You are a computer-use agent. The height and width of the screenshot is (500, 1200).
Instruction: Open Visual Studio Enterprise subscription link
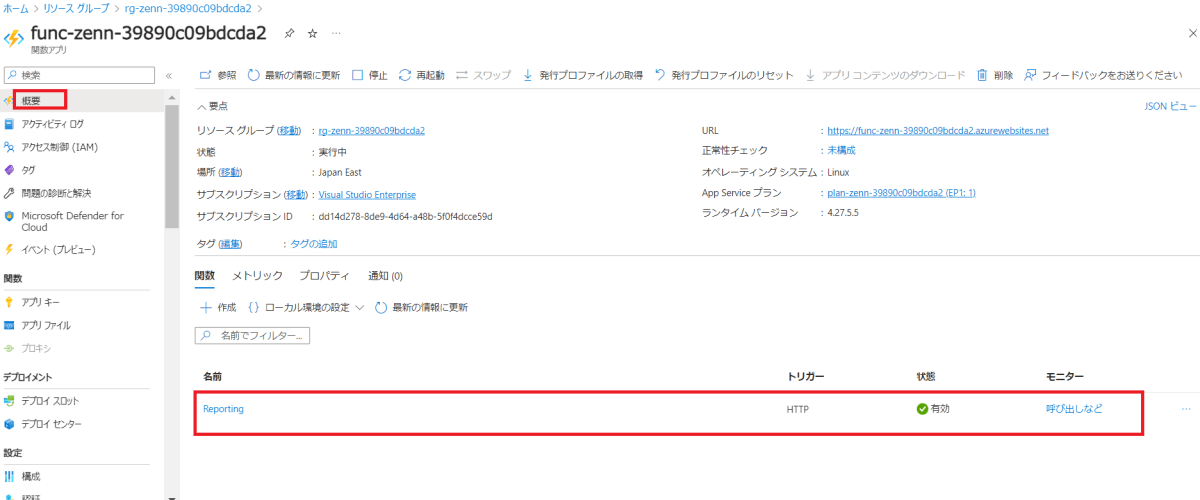[x=367, y=195]
